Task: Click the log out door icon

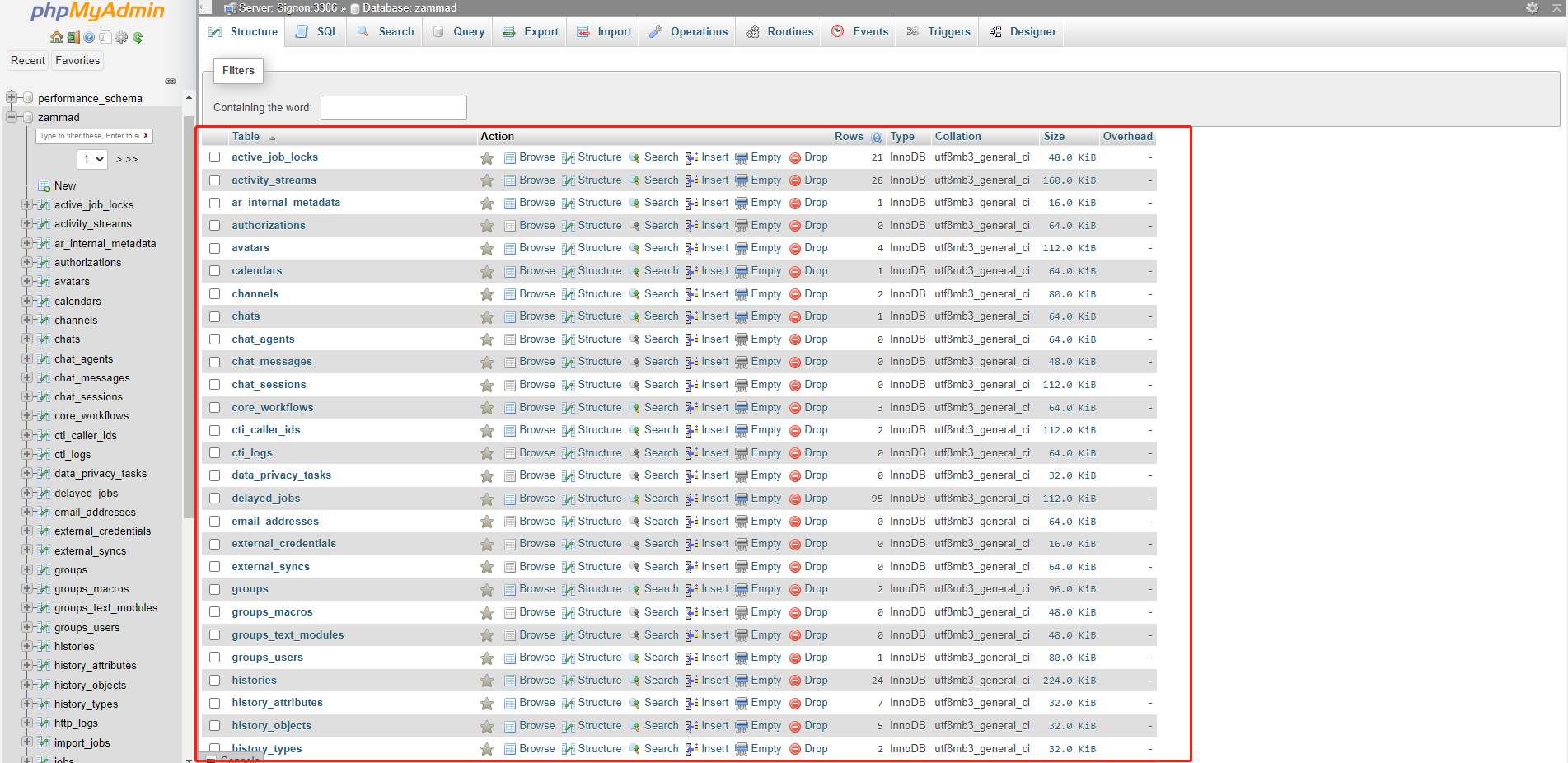Action: [x=73, y=37]
